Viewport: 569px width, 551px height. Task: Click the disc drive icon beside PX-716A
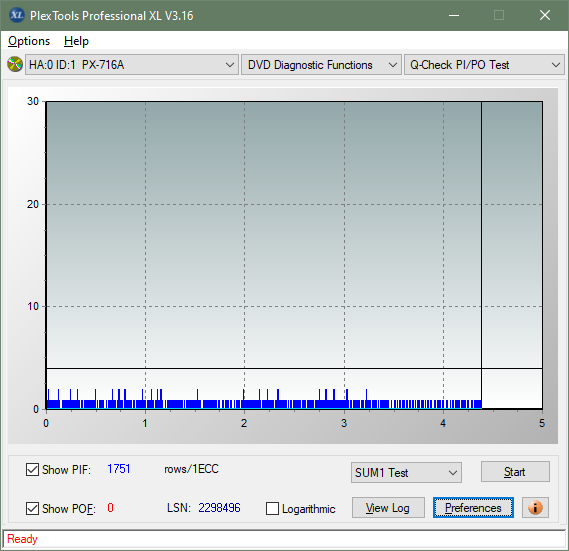point(15,65)
